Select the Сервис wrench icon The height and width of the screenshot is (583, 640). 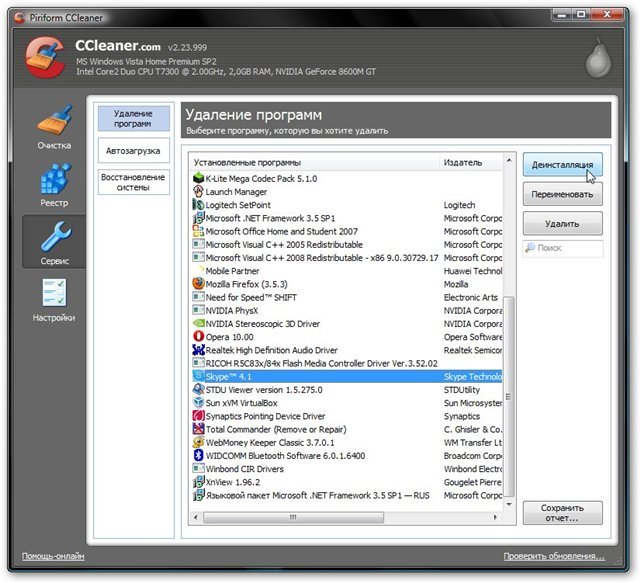(54, 238)
